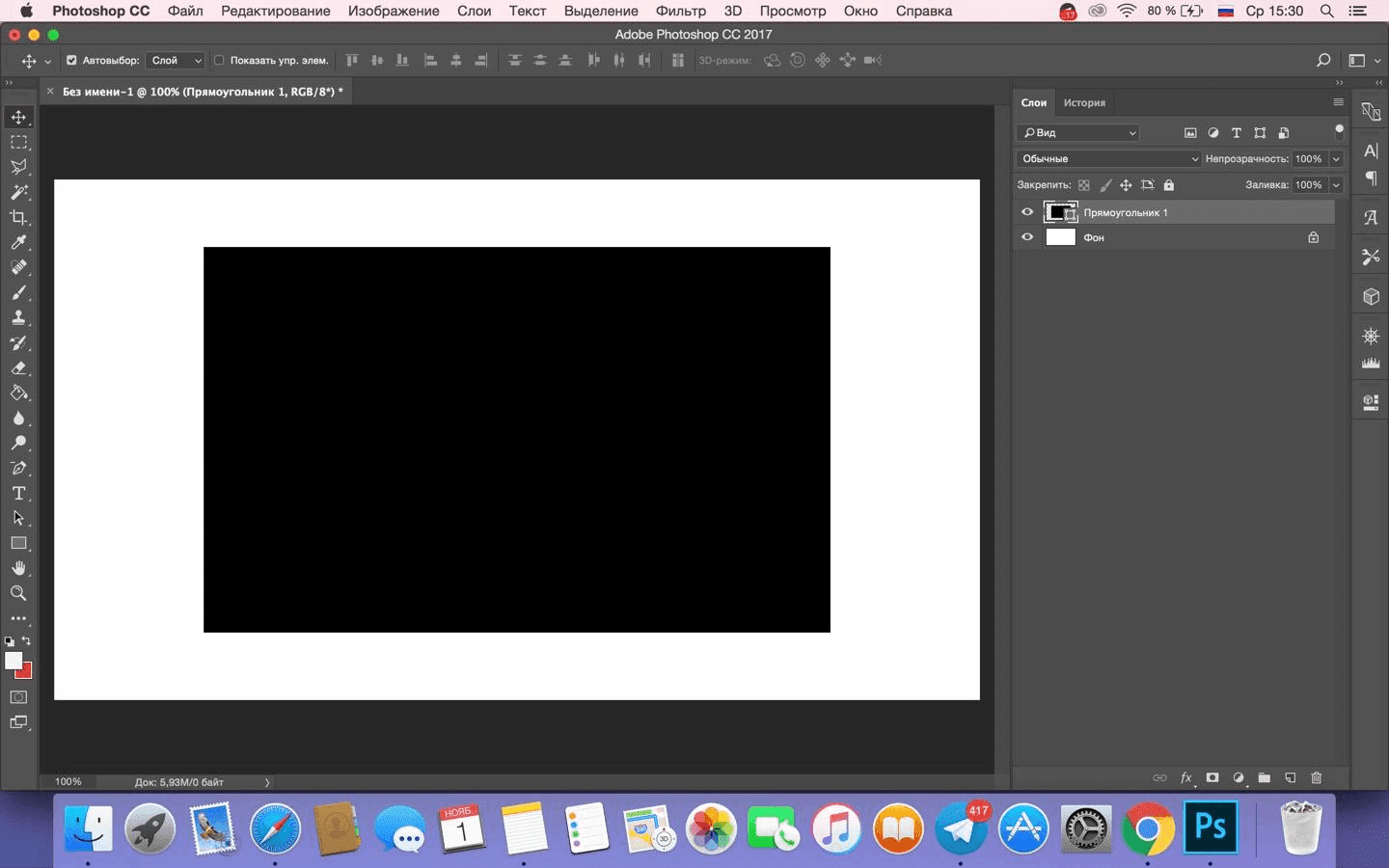
Task: Enable Показать упр. элем. checkbox
Action: 219,61
